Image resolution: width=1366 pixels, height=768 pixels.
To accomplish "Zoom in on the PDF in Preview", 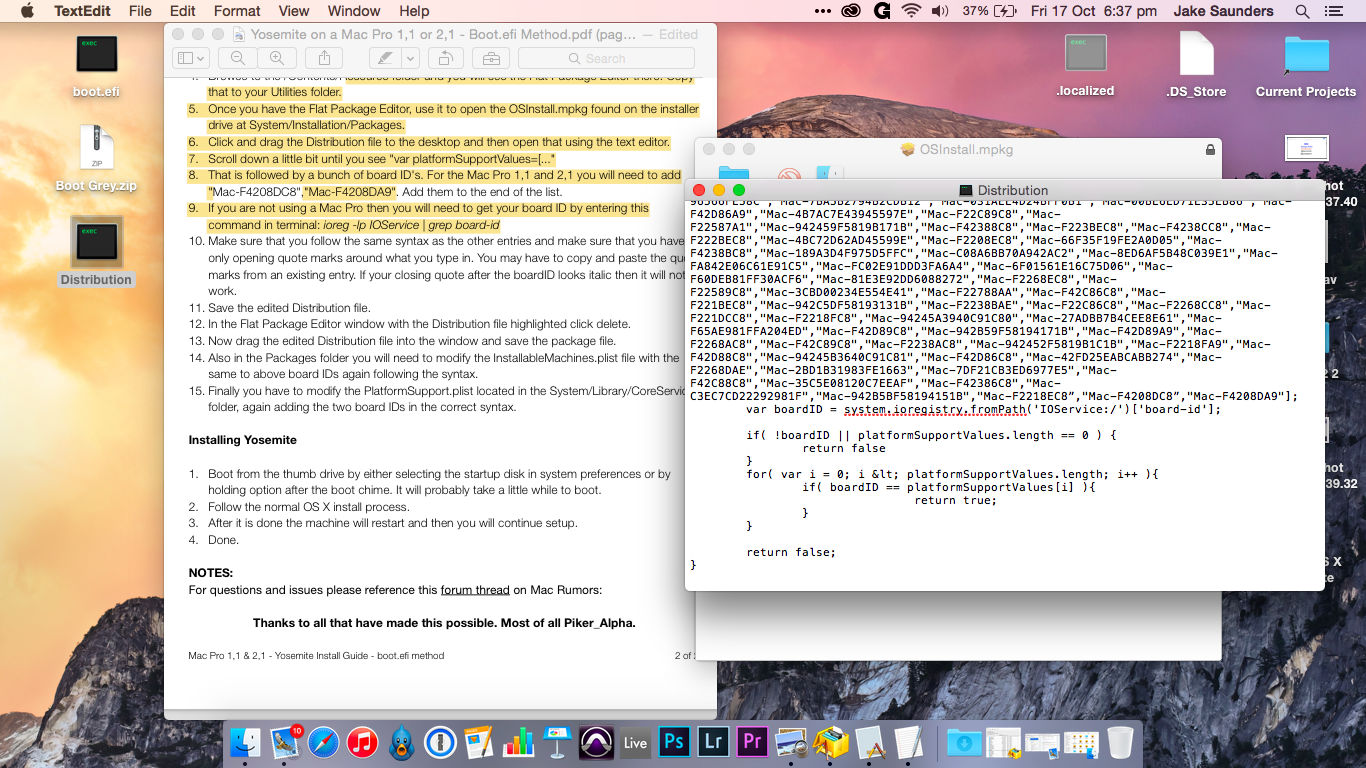I will 276,59.
